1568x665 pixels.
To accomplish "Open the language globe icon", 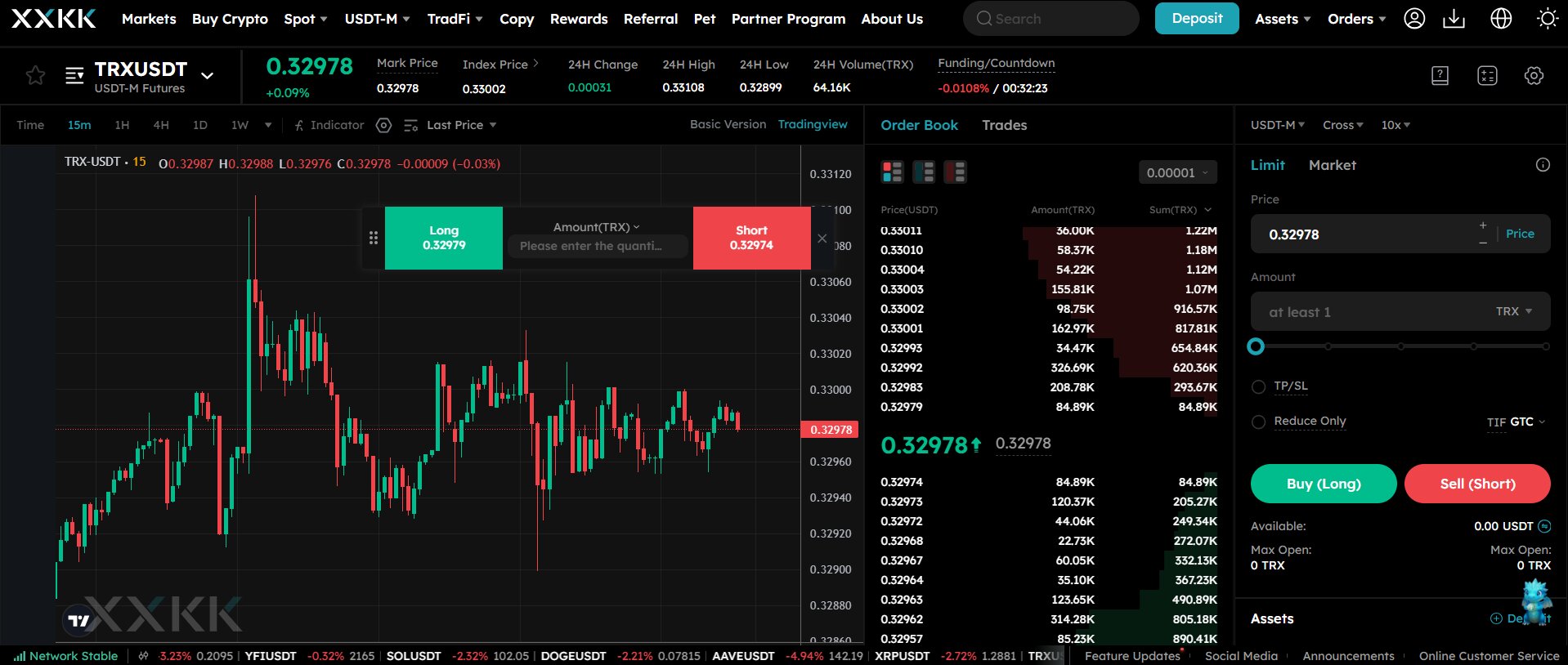I will point(1501,19).
